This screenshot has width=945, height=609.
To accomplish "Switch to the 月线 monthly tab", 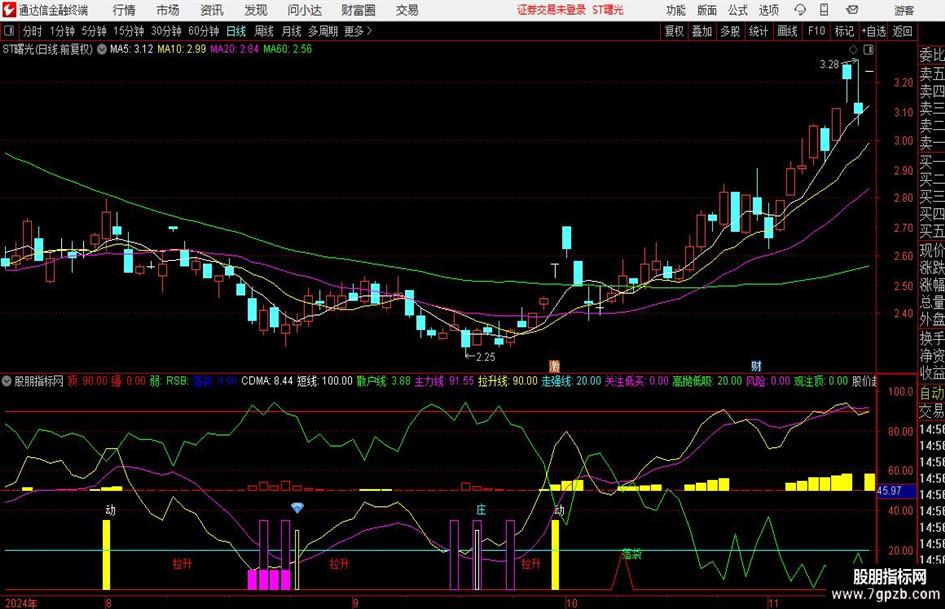I will point(291,31).
